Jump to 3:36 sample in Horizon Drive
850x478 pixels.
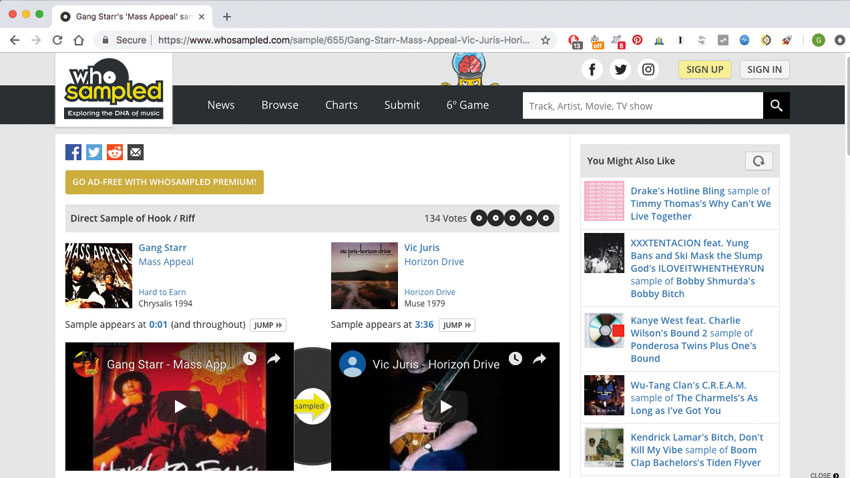coord(457,325)
